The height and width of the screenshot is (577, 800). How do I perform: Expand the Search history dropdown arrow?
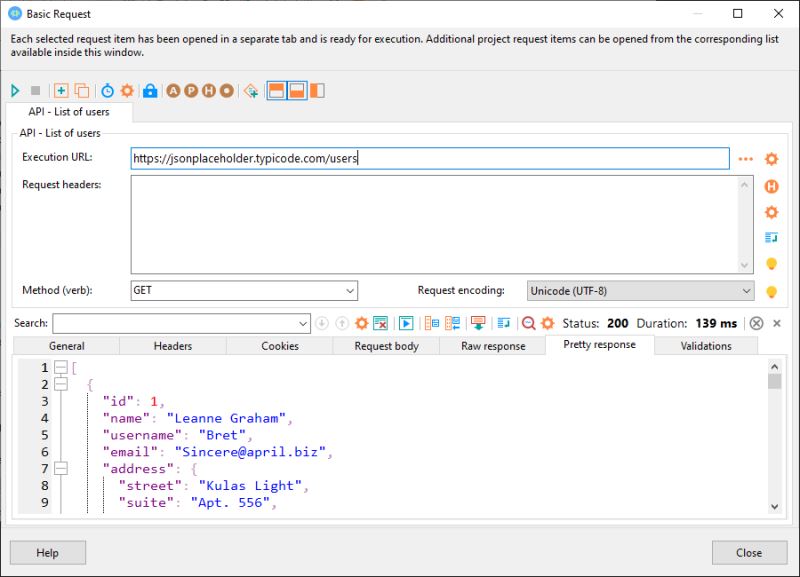(303, 324)
